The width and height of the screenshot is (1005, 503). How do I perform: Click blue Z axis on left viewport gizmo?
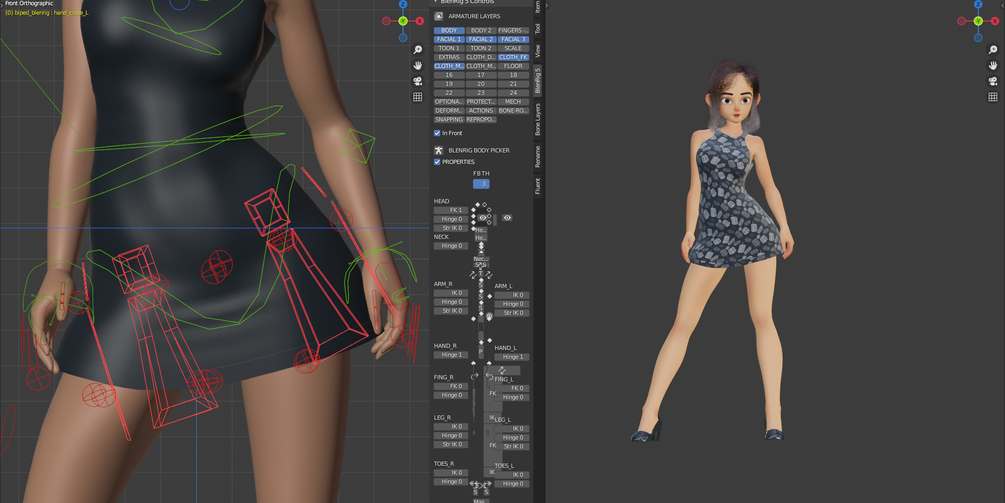point(403,4)
